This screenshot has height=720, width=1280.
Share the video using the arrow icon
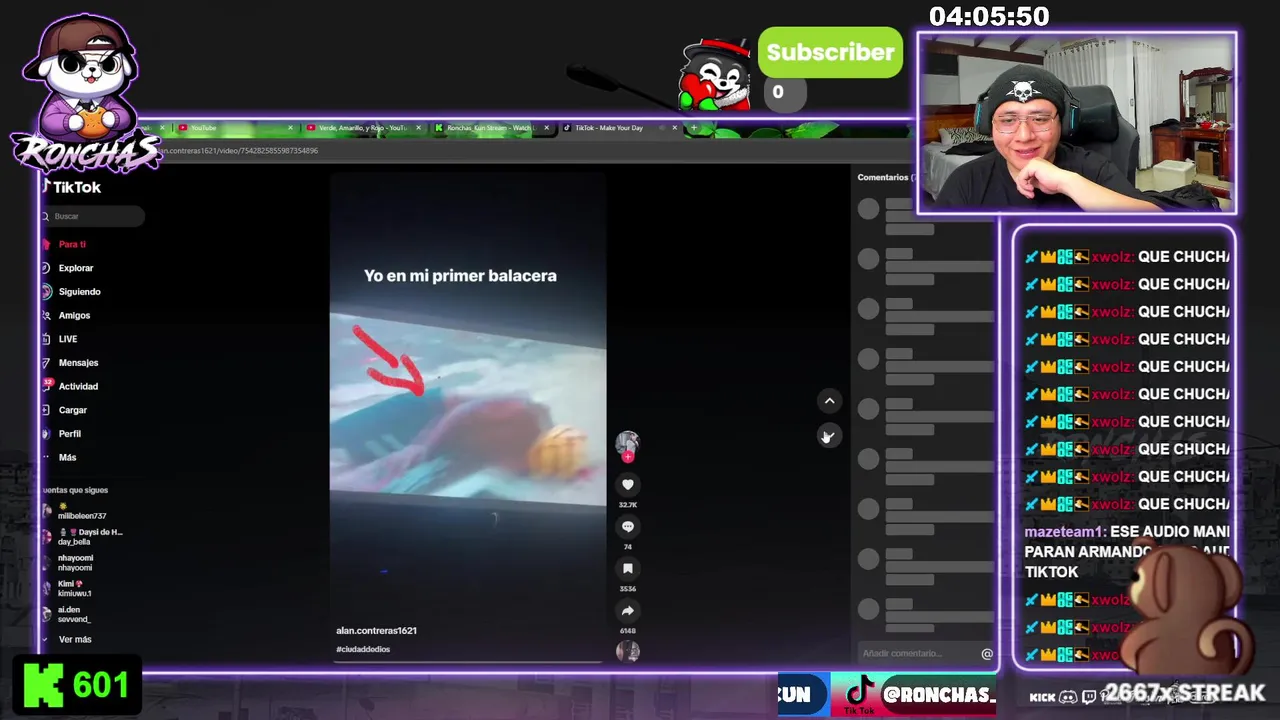click(628, 611)
